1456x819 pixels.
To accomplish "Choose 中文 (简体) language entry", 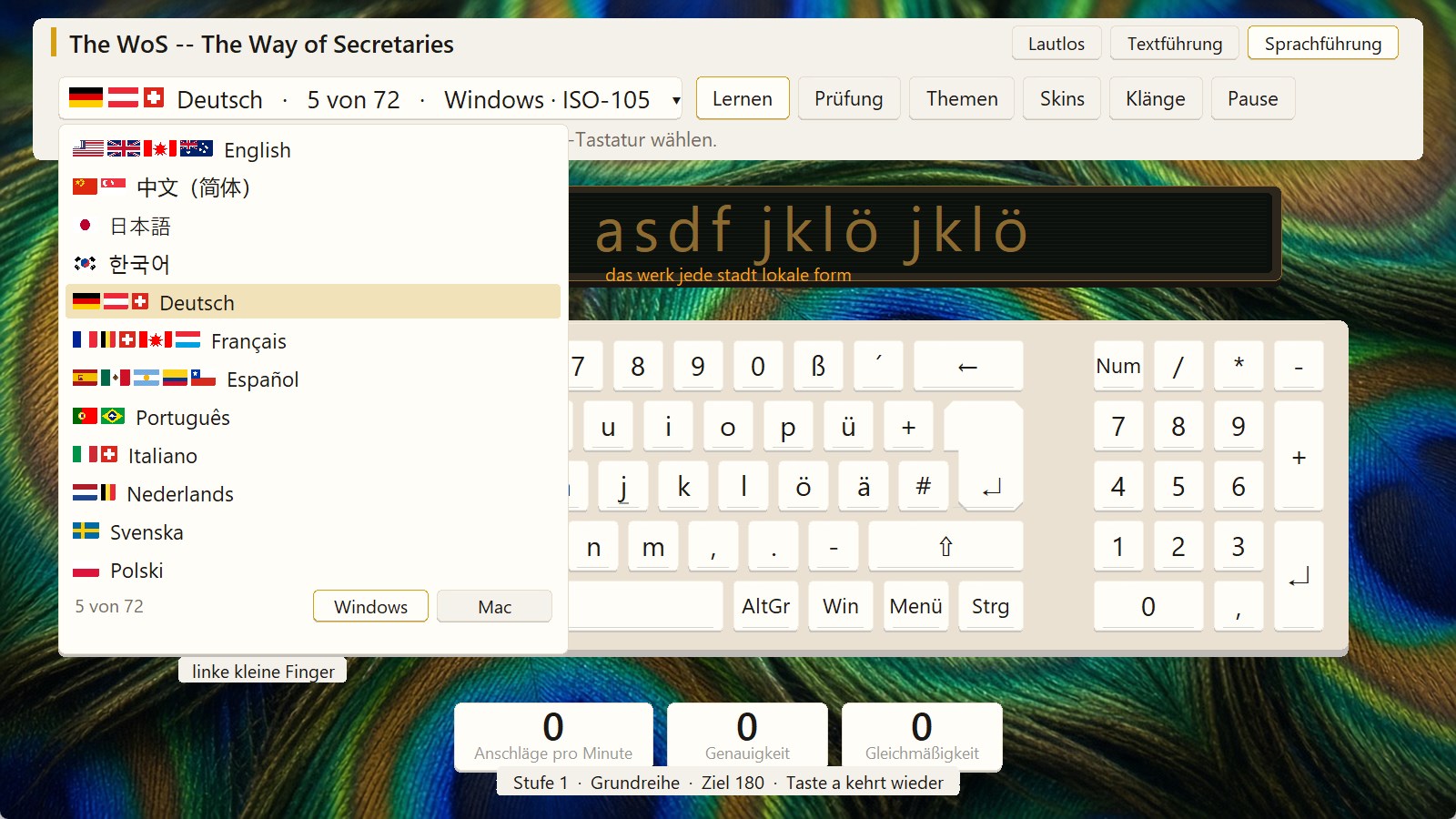I will (312, 188).
